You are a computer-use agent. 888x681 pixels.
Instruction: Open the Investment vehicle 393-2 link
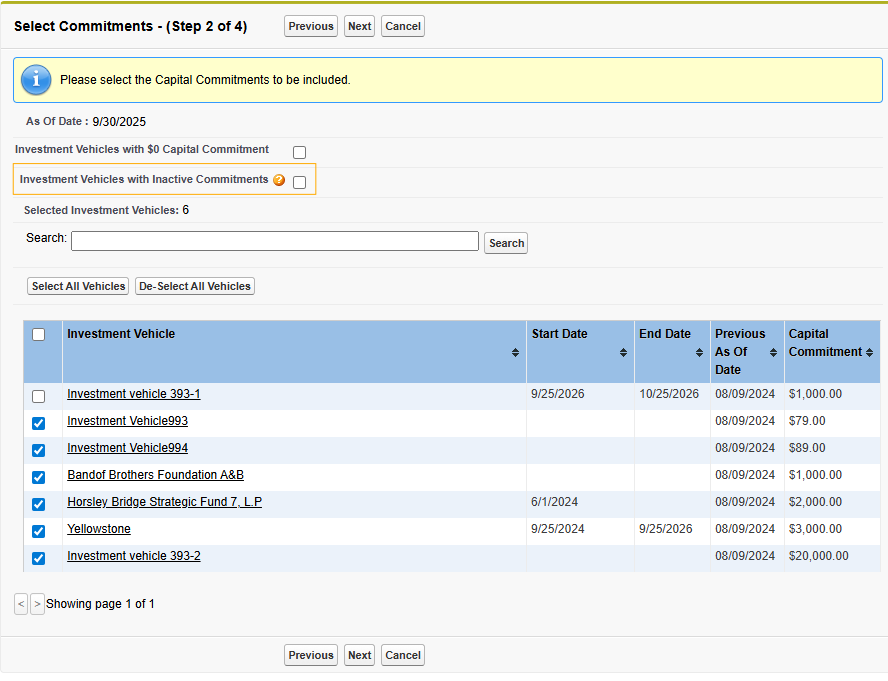tap(134, 556)
